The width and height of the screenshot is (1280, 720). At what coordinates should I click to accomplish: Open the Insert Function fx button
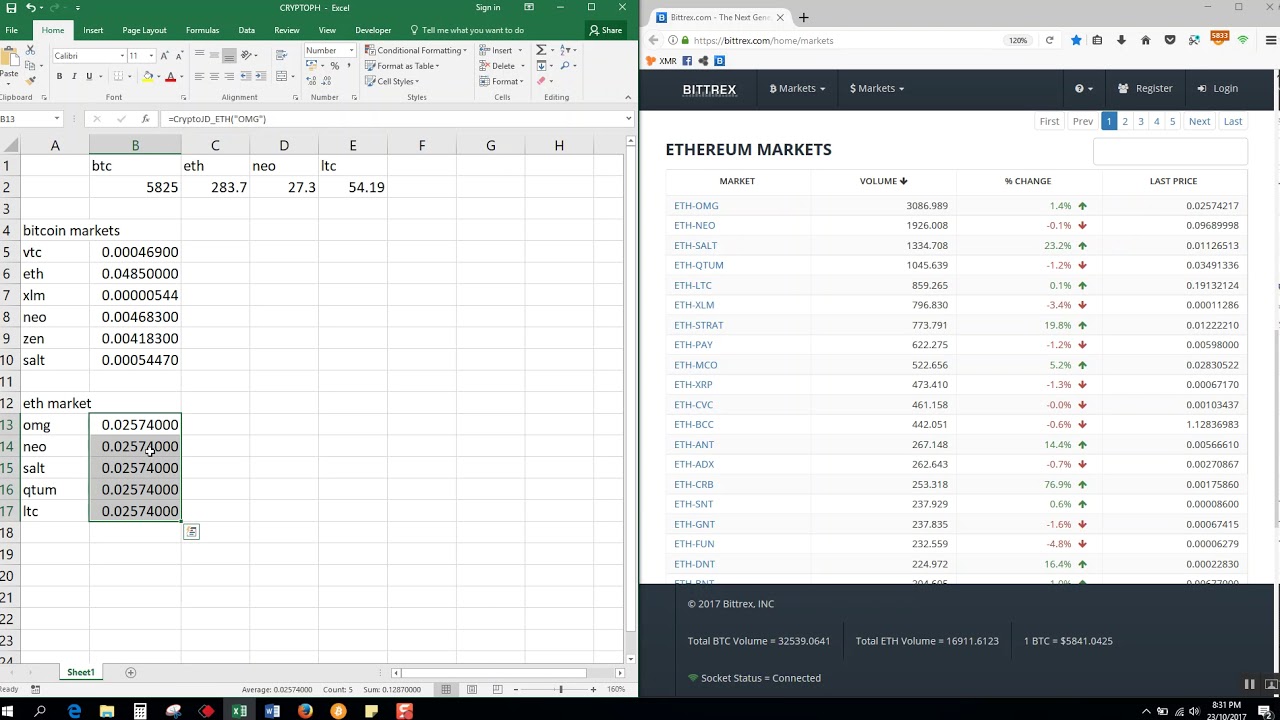[x=145, y=118]
